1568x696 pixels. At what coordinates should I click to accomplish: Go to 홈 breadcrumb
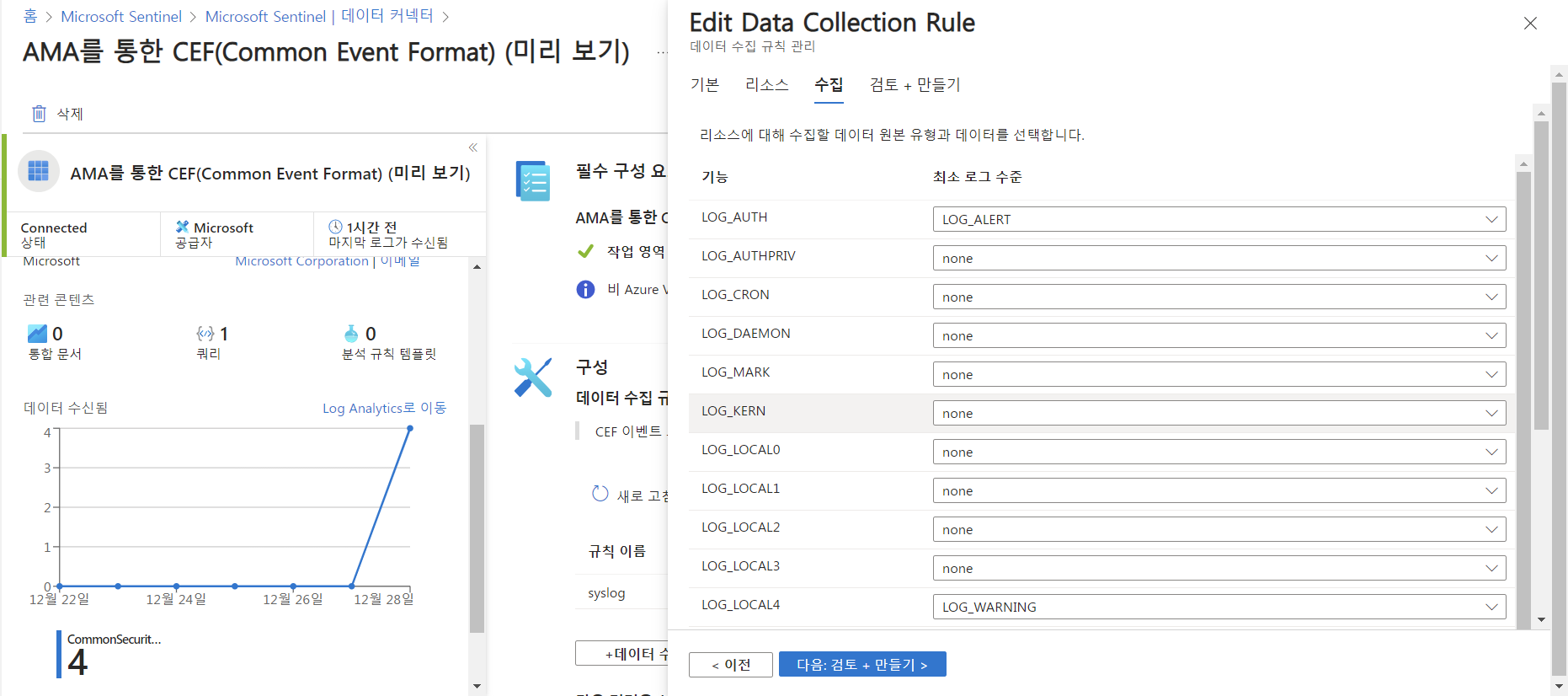(x=30, y=16)
